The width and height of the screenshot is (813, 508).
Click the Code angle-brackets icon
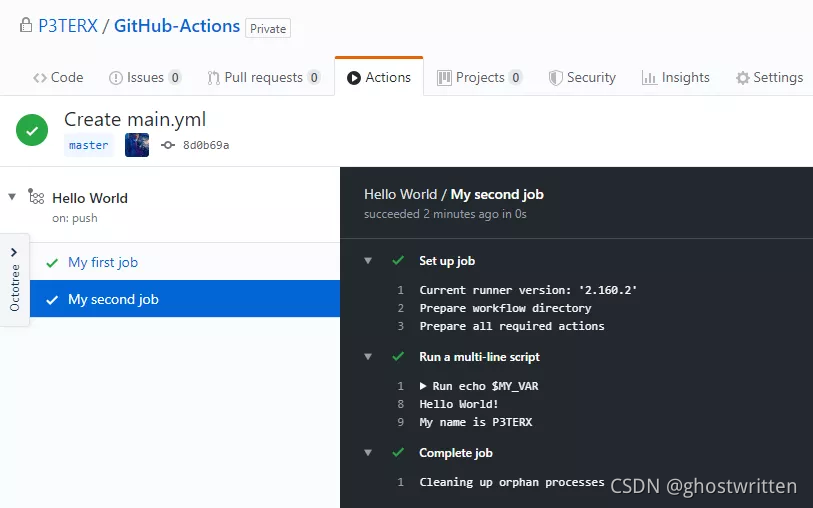pyautogui.click(x=40, y=78)
